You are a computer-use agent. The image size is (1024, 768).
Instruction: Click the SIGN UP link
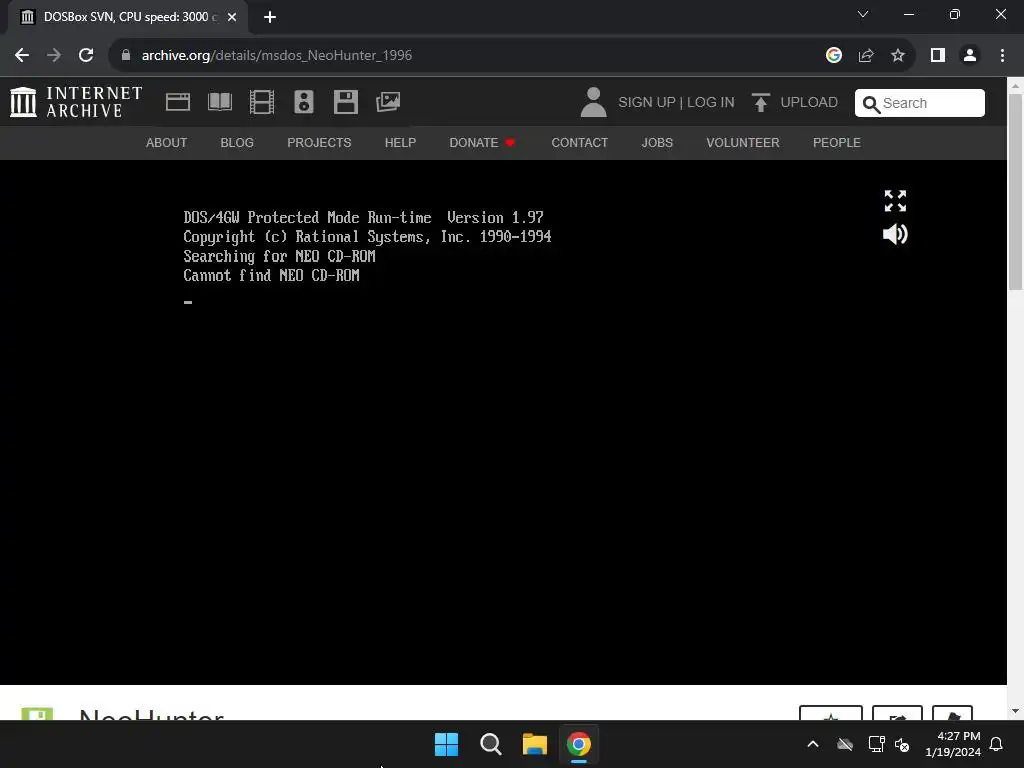coord(647,103)
